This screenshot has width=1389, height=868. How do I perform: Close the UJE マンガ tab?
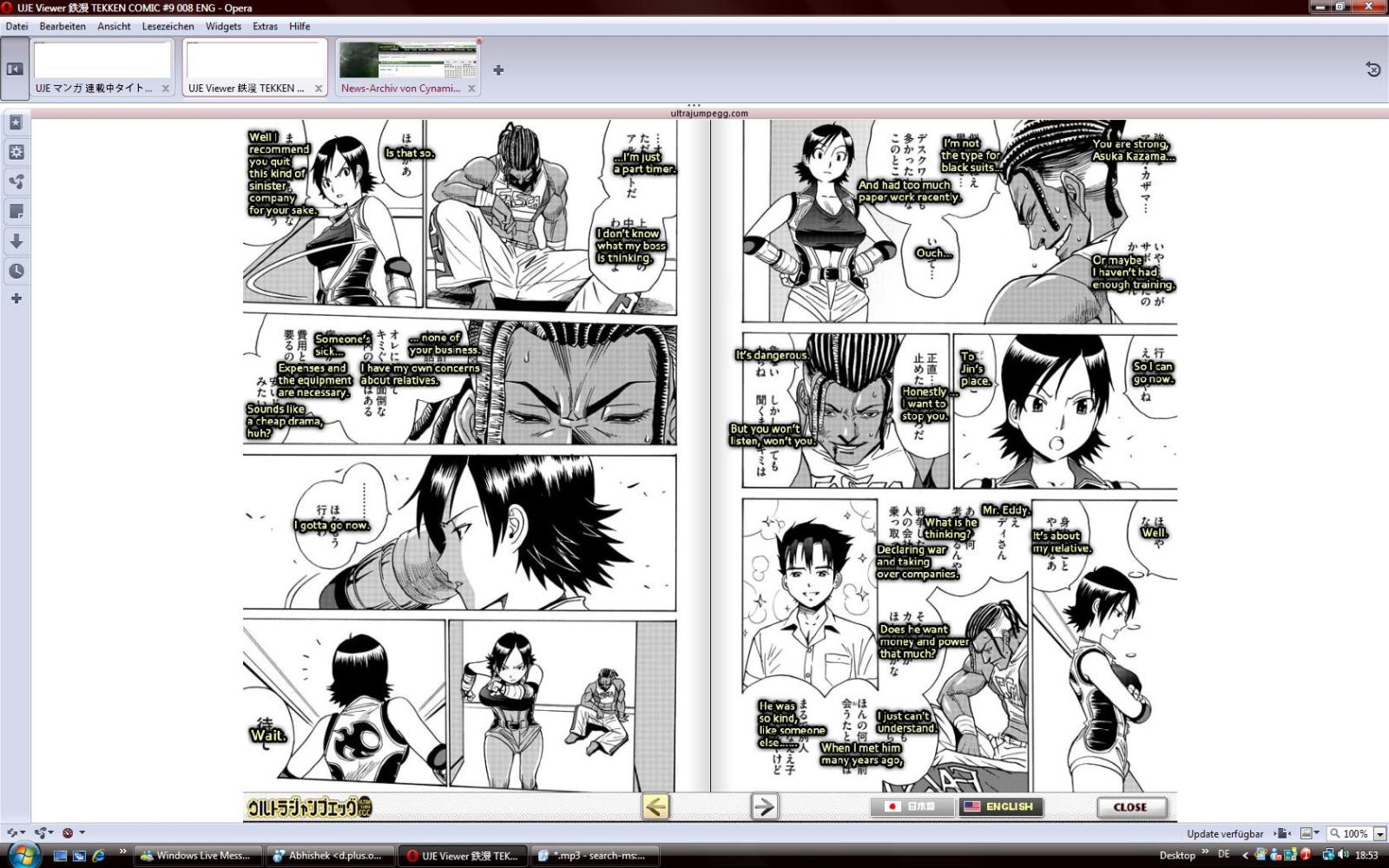click(165, 89)
